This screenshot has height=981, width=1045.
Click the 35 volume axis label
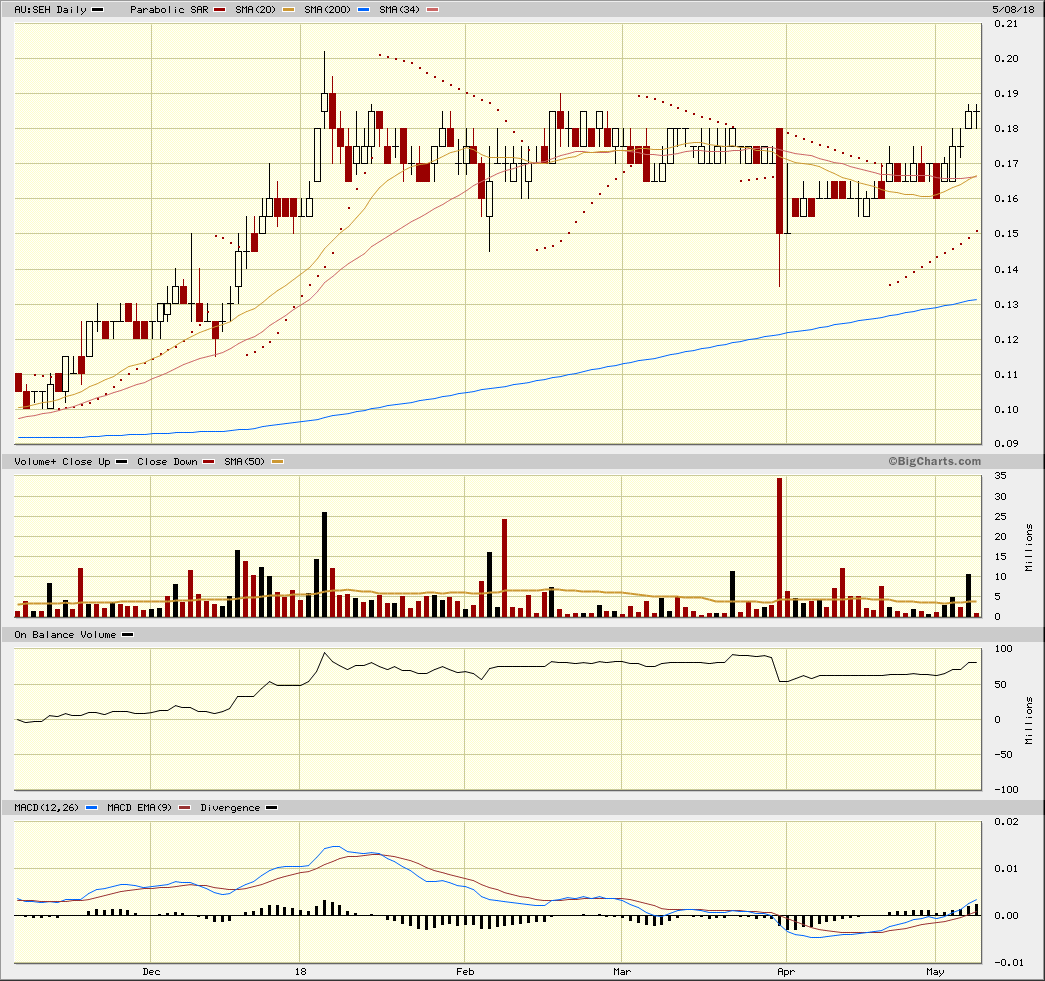[1000, 476]
